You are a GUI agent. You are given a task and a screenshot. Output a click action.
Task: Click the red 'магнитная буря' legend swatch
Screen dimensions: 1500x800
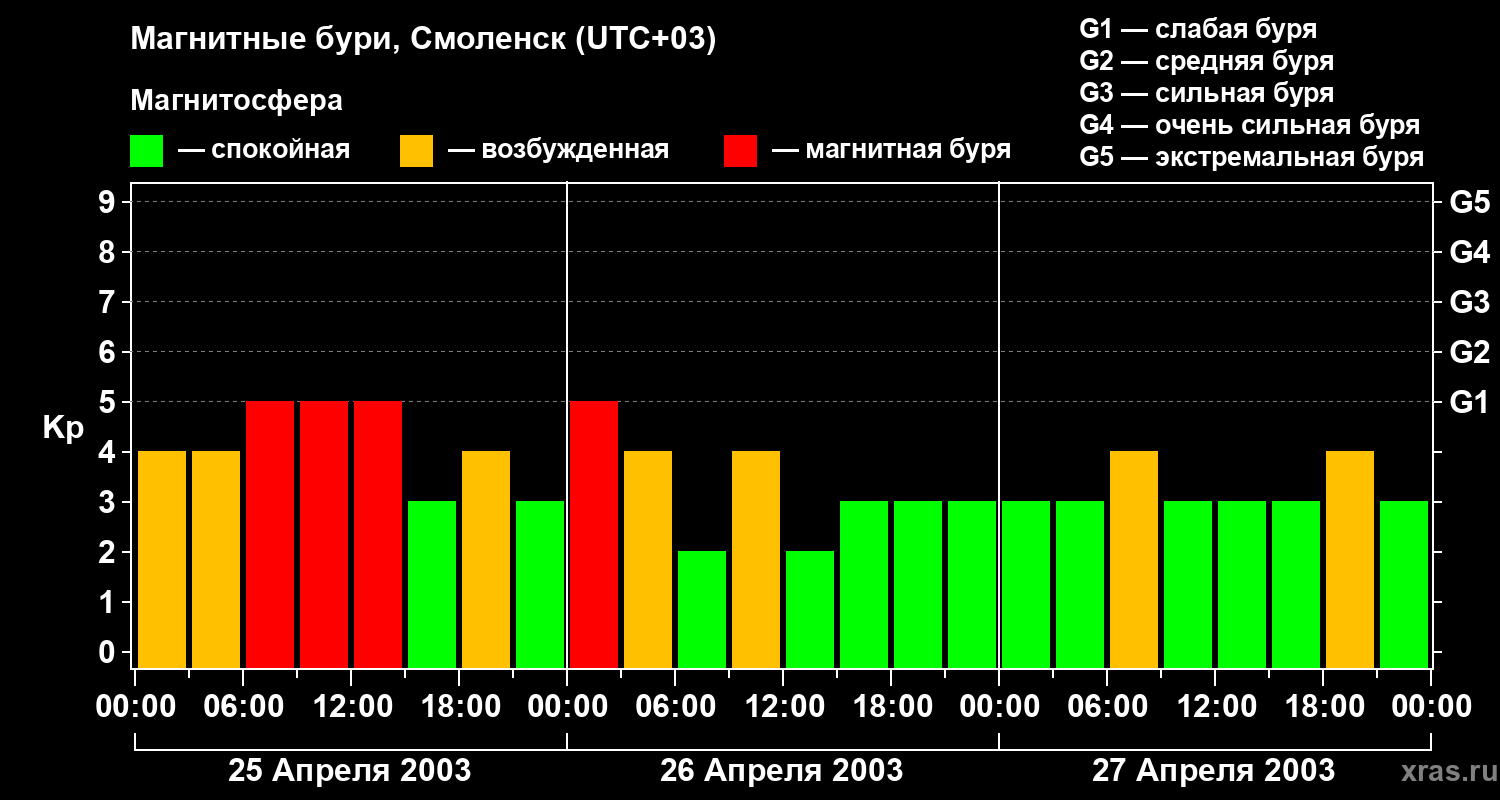click(x=740, y=151)
